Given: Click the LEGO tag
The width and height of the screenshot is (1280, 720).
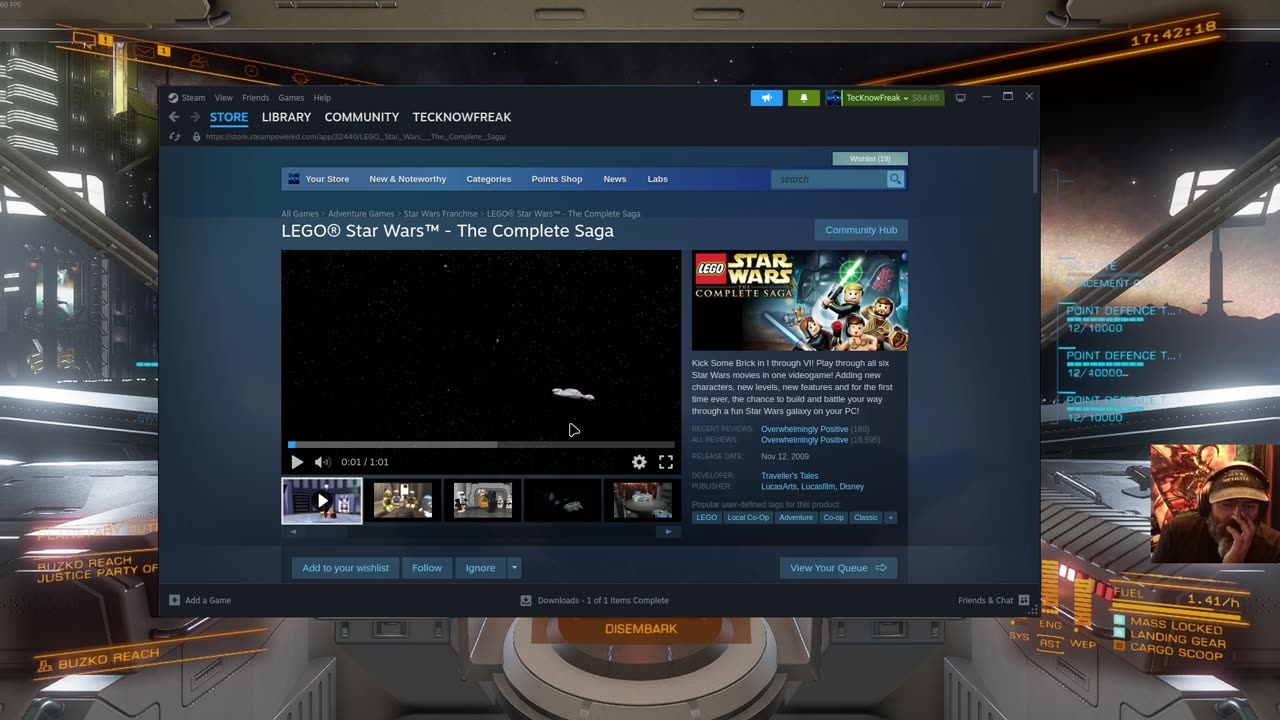Looking at the screenshot, I should [x=707, y=517].
